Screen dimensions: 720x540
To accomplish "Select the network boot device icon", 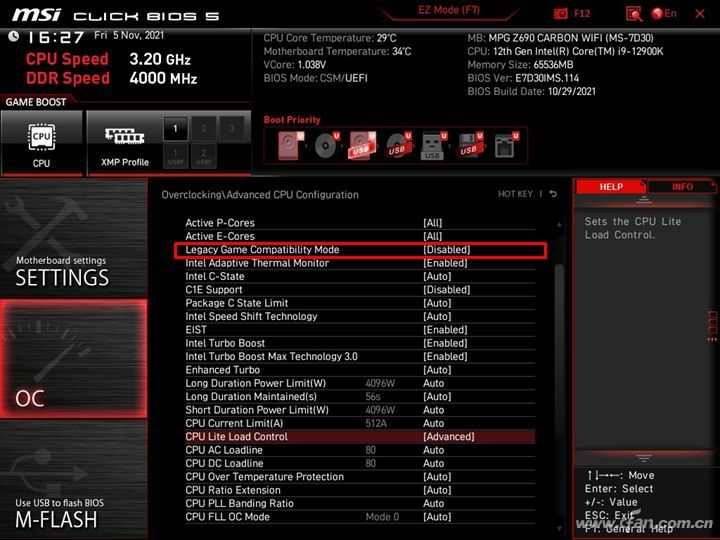I will point(506,146).
